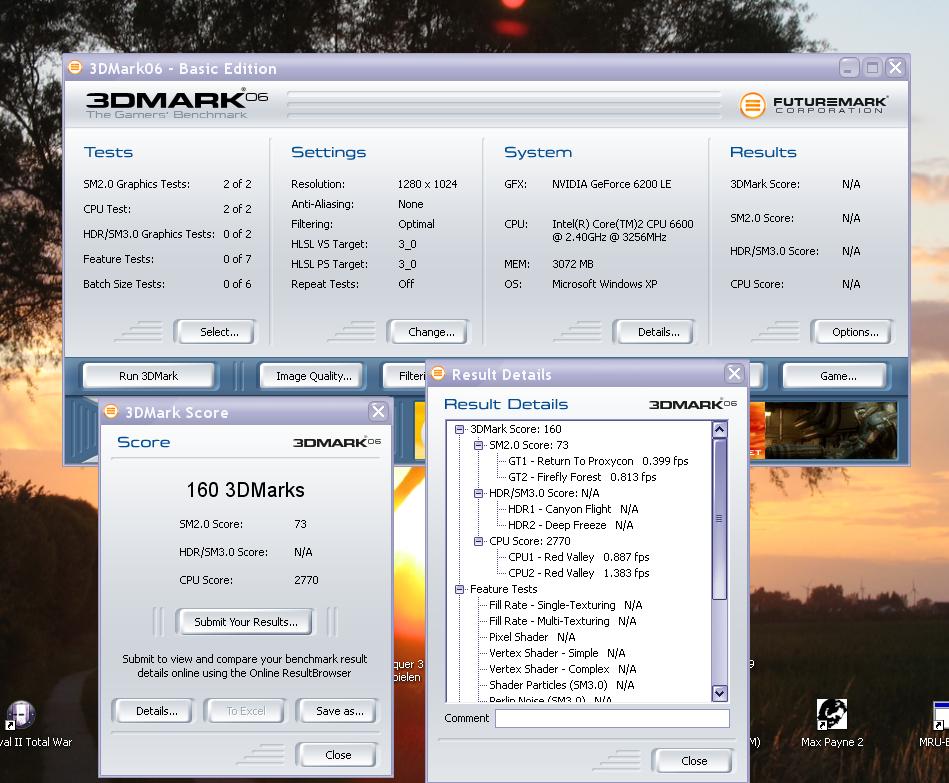
Task: Open the Game... button
Action: coord(835,376)
